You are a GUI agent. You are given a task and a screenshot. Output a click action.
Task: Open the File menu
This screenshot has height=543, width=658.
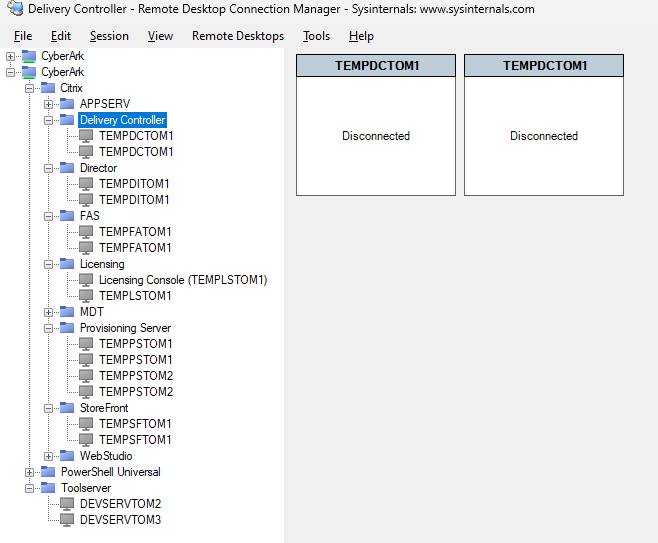click(23, 36)
